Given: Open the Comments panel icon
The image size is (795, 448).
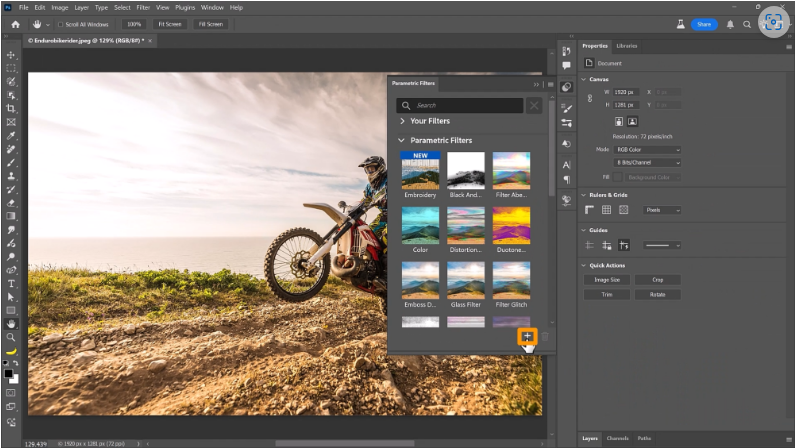Looking at the screenshot, I should click(x=566, y=65).
